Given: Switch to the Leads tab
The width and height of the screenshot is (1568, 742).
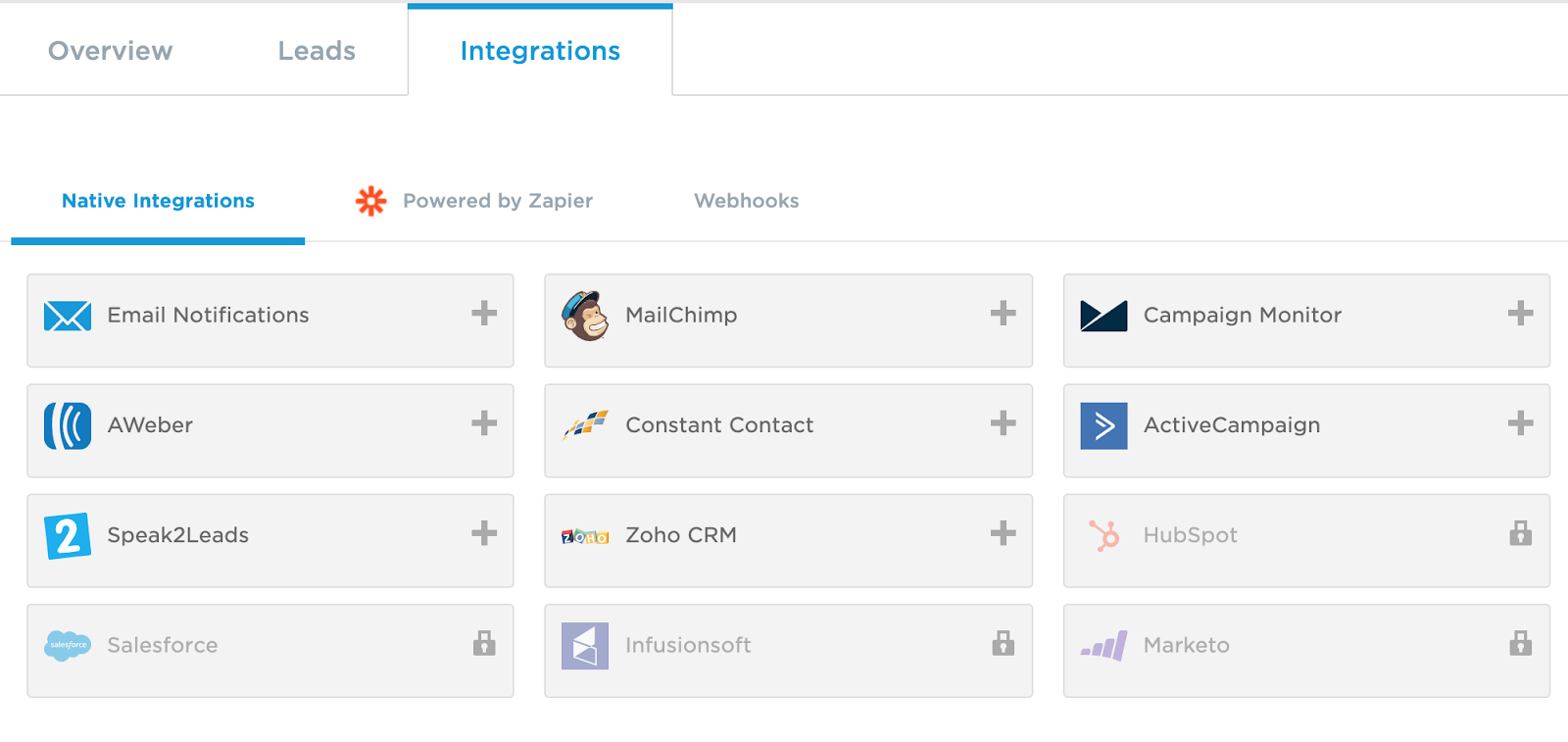Looking at the screenshot, I should pyautogui.click(x=317, y=51).
